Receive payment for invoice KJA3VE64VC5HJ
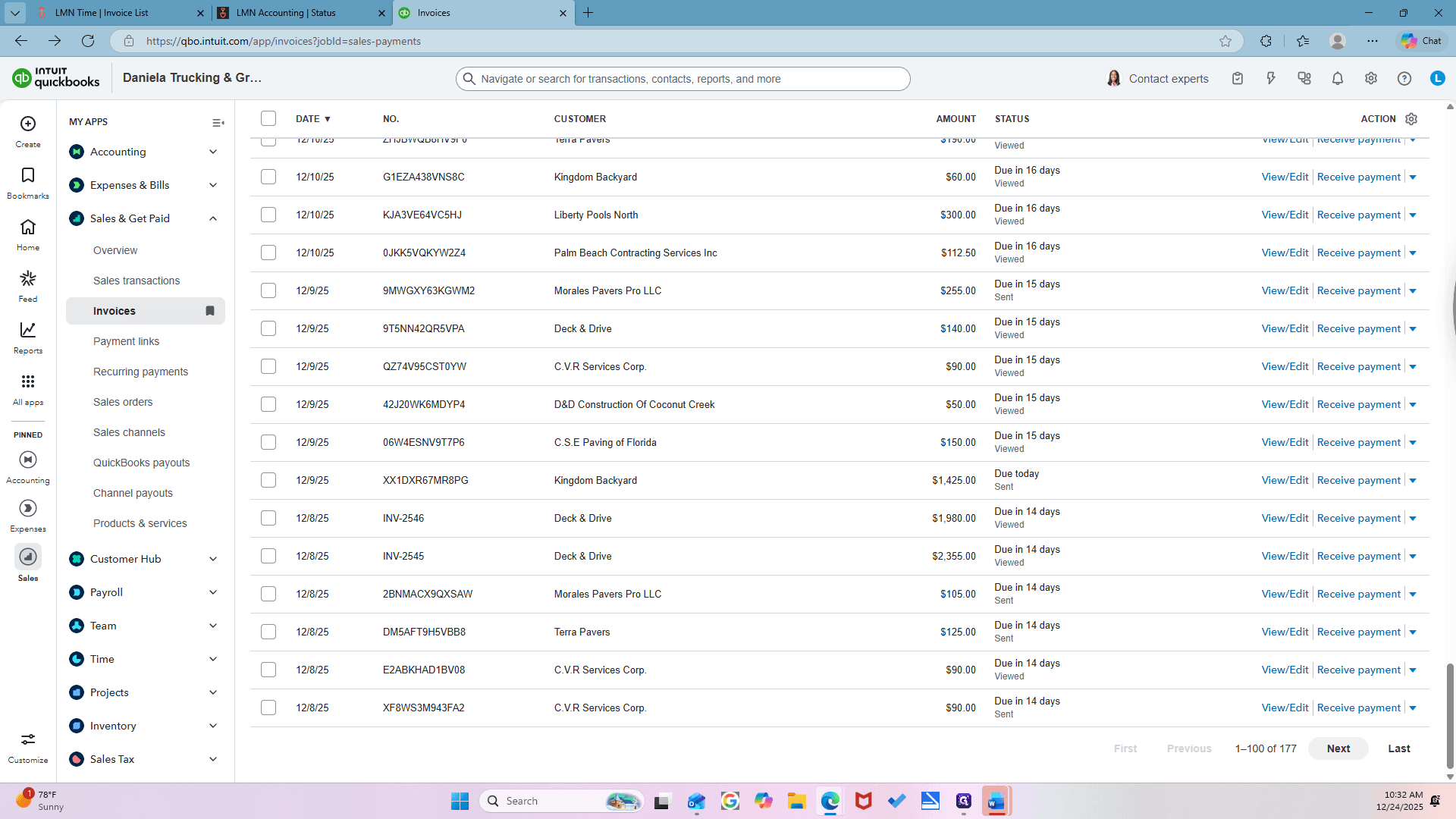 (1359, 215)
